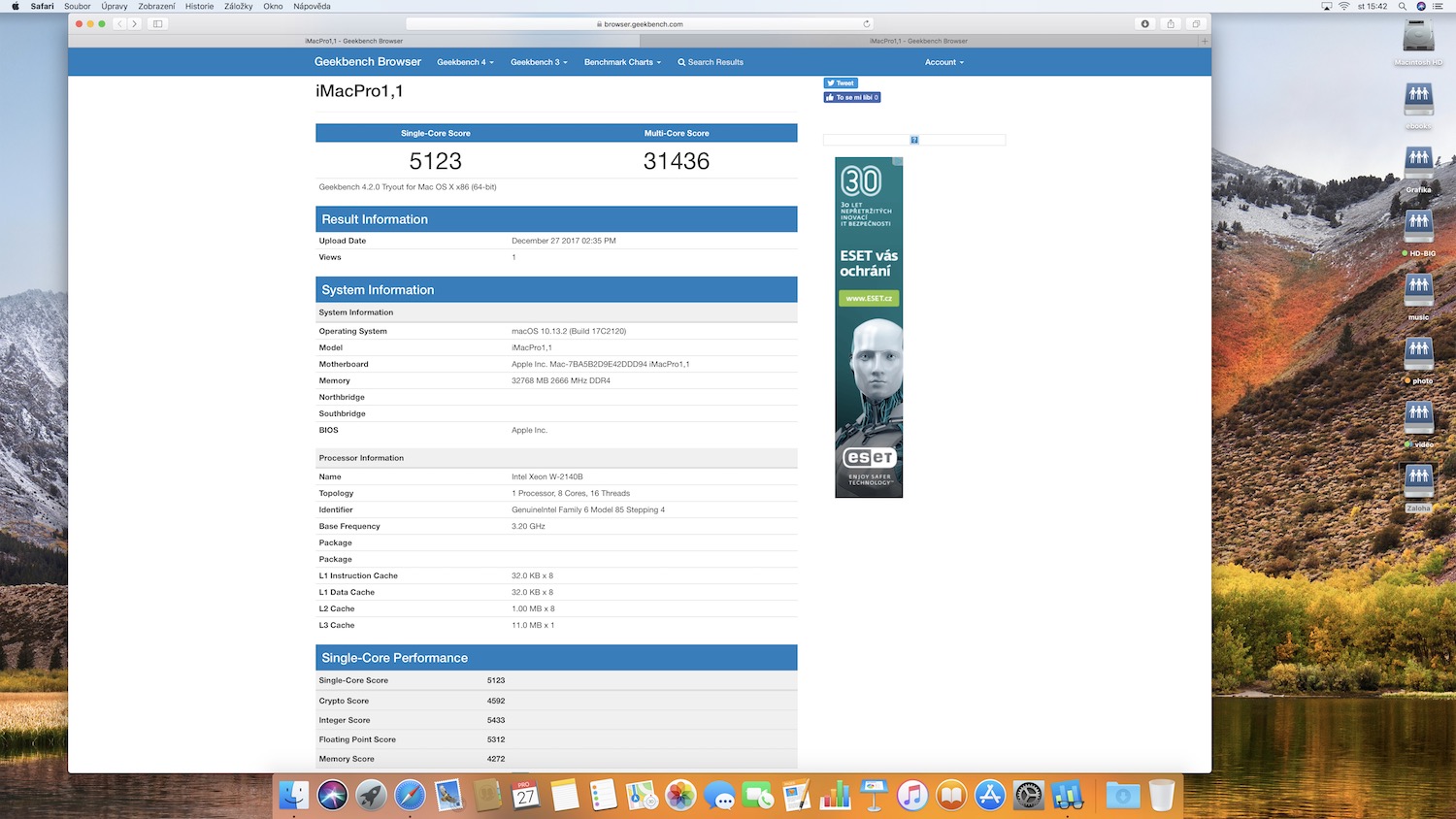
Task: Open Calendar showing 27 in Dock
Action: 526,796
